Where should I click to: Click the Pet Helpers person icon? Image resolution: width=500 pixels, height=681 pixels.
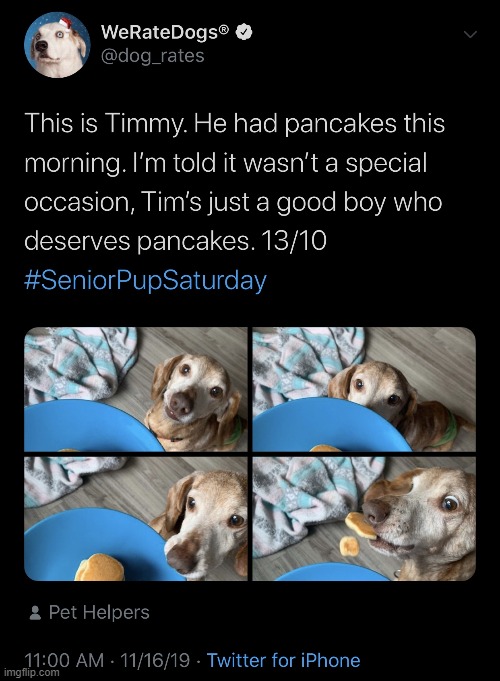pos(35,613)
